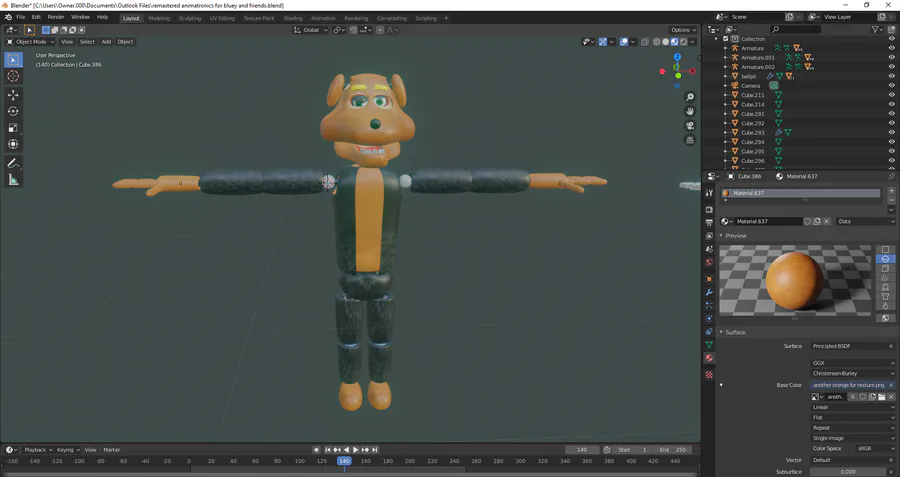The width and height of the screenshot is (900, 477).
Task: Open the Linear interpolation dropdown
Action: coord(853,407)
